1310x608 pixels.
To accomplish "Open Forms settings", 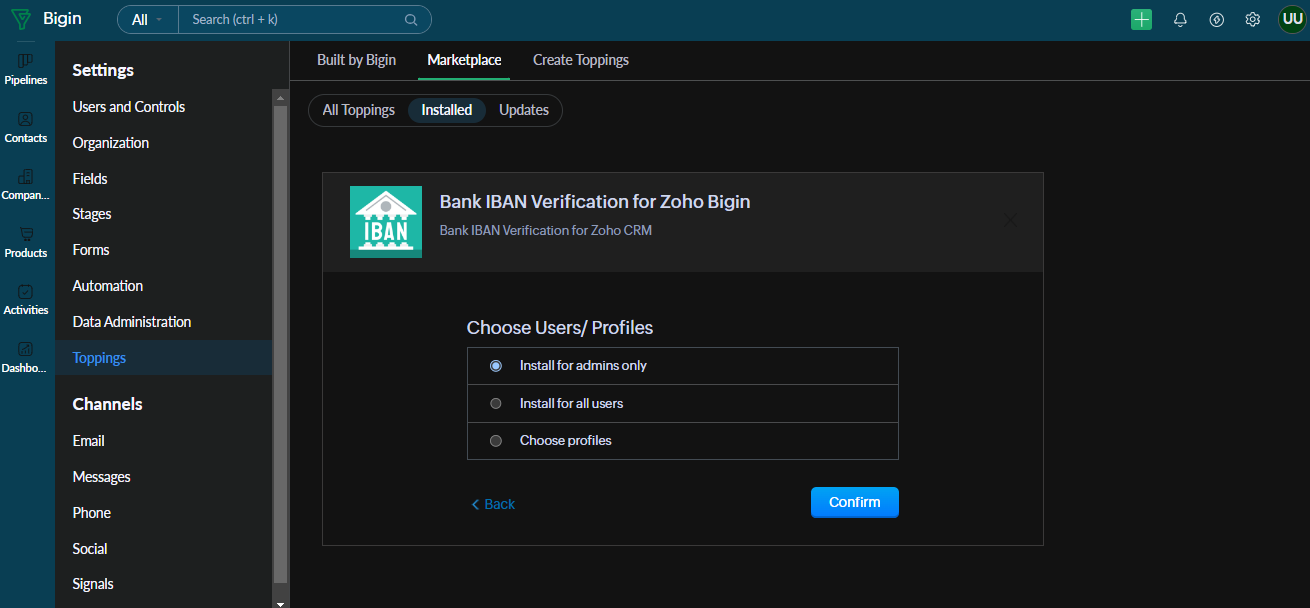I will 91,250.
